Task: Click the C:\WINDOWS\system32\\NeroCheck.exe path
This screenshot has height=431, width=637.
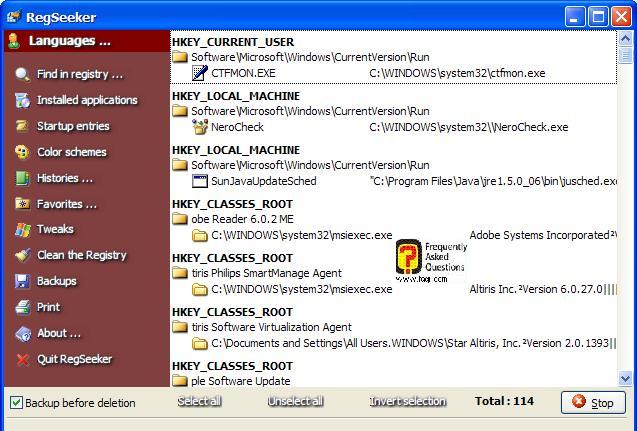Action: click(469, 127)
